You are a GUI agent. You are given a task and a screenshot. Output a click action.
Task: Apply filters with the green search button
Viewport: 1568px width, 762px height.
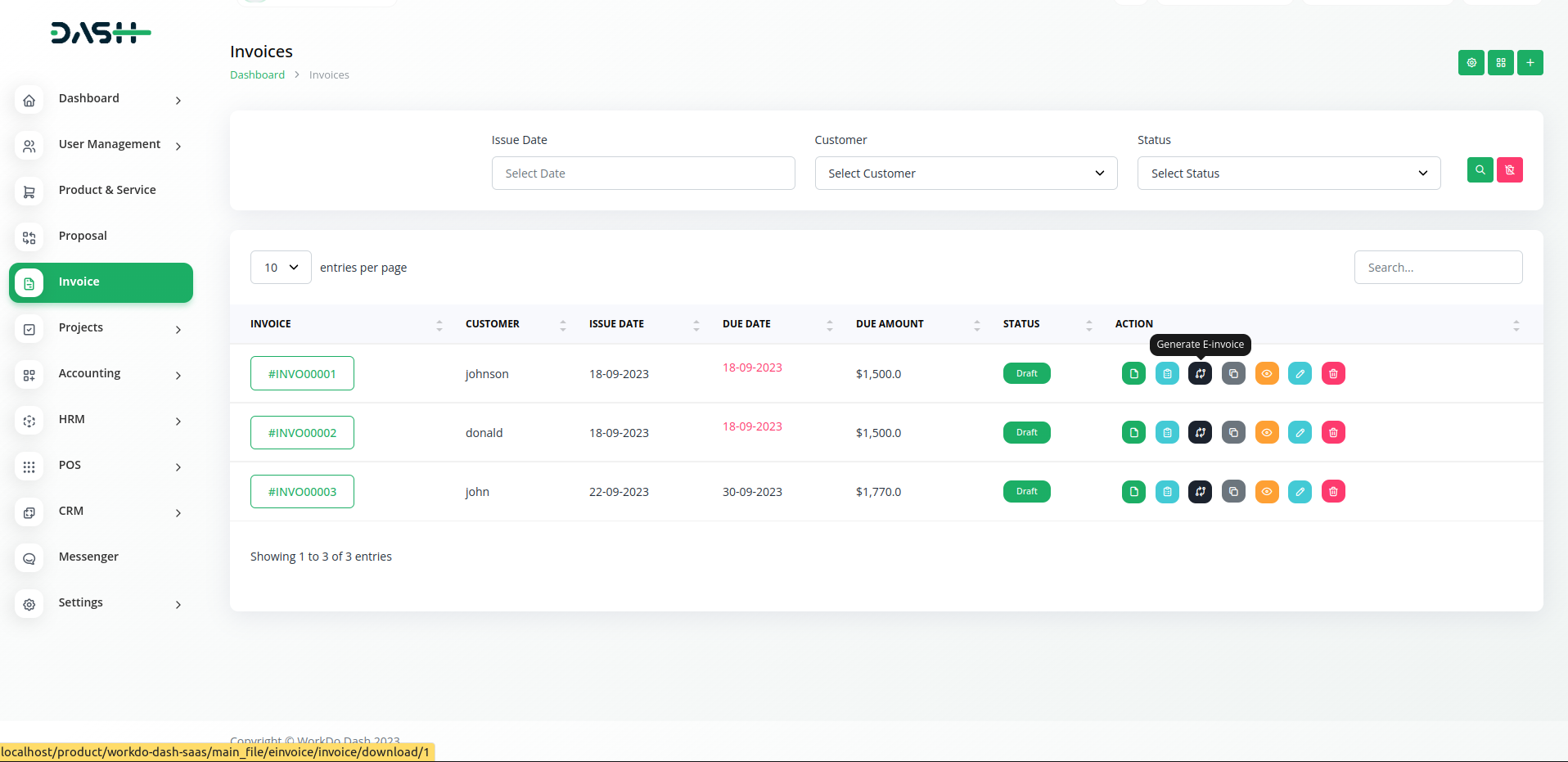point(1480,170)
